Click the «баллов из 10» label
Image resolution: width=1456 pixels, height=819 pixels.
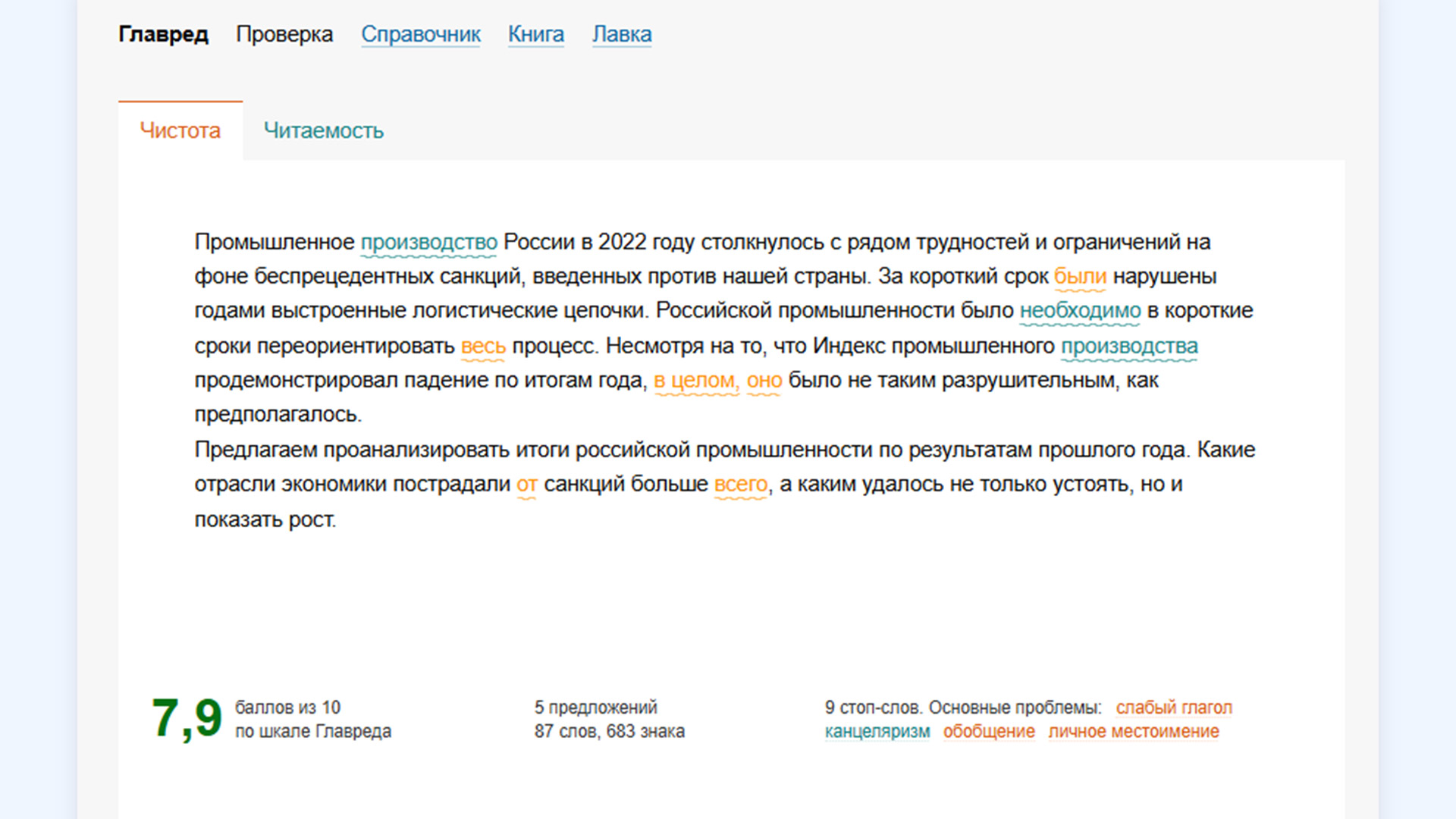[x=288, y=708]
